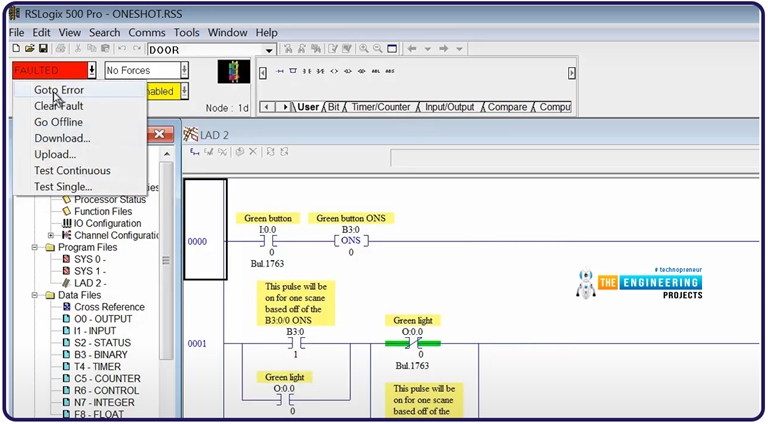Click the tab strip scroll-left arrow
This screenshot has width=768, height=424.
coord(267,107)
